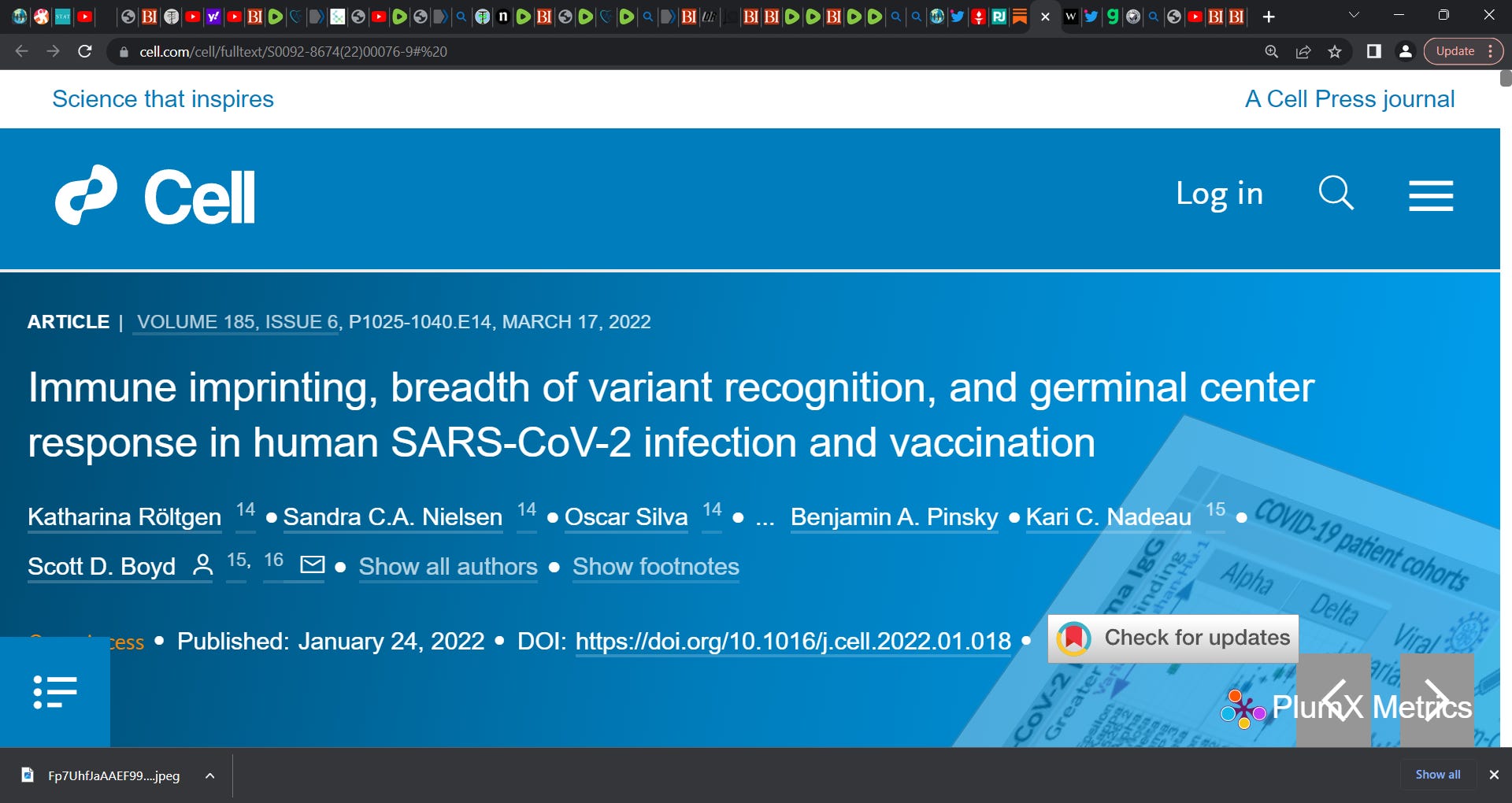Viewport: 1512px width, 803px height.
Task: Open Volume 185, Issue 6 link
Action: point(237,322)
